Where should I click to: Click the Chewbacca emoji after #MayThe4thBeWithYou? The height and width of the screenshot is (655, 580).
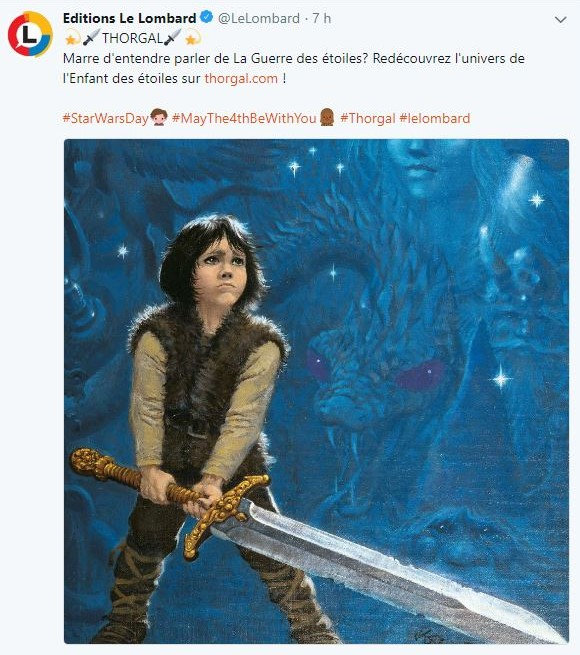click(x=327, y=118)
